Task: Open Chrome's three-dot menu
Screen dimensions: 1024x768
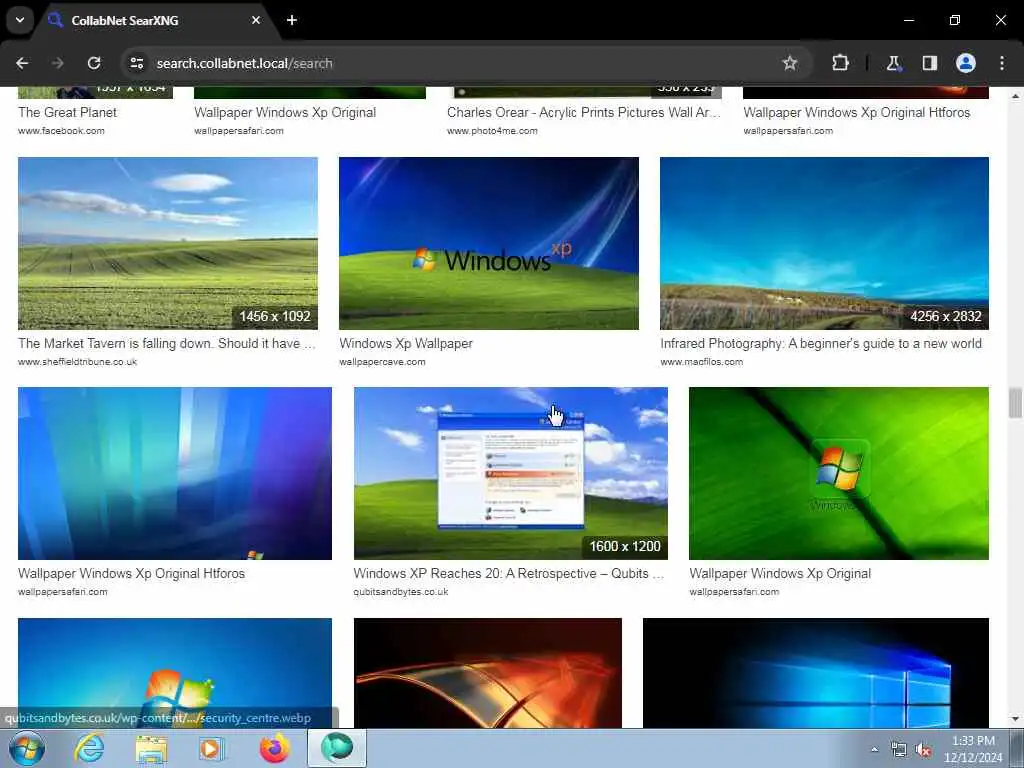Action: coord(1002,63)
